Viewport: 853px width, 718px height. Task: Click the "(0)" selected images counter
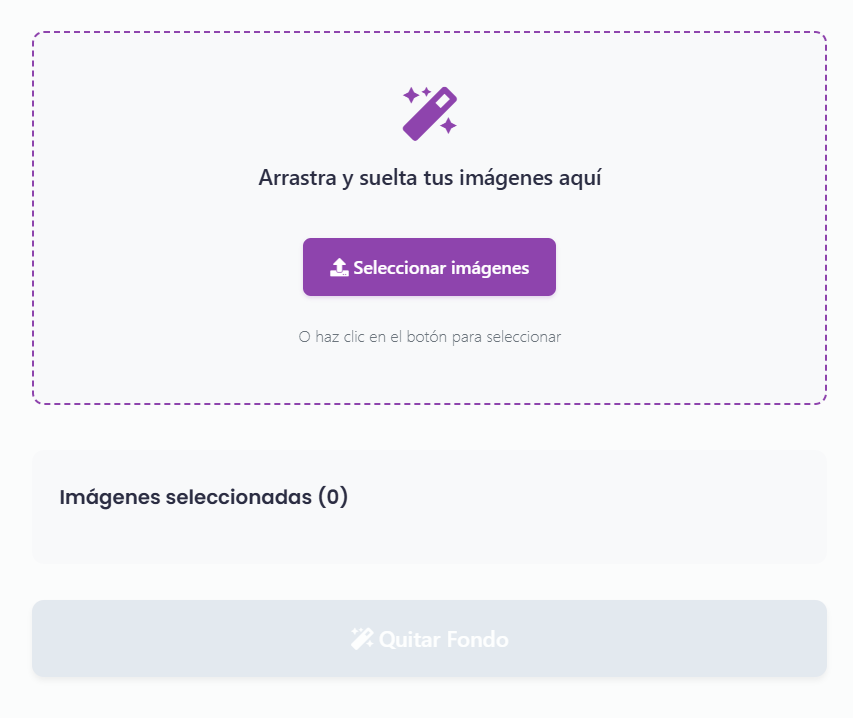[333, 497]
